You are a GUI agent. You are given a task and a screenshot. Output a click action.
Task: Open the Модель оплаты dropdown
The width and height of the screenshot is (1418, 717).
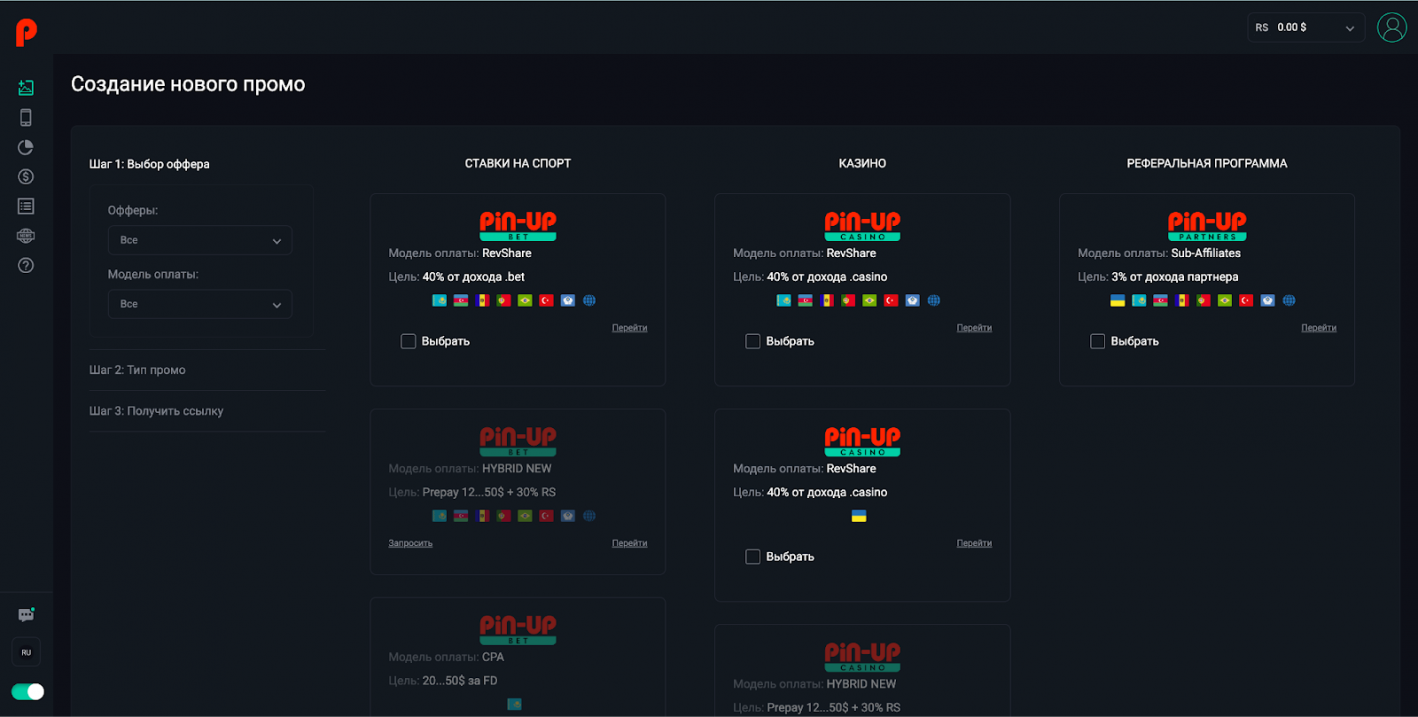pyautogui.click(x=200, y=304)
